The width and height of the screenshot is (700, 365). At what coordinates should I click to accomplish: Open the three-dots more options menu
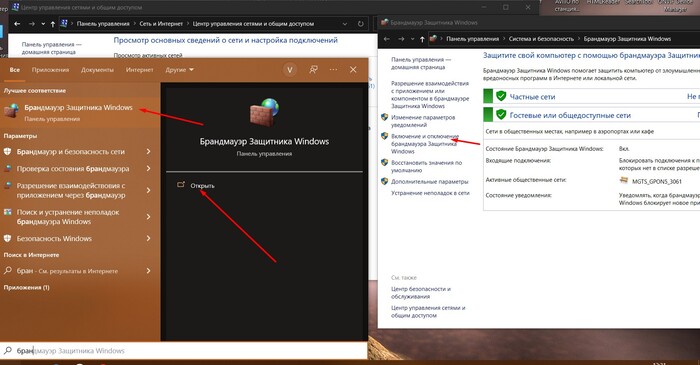tap(333, 70)
